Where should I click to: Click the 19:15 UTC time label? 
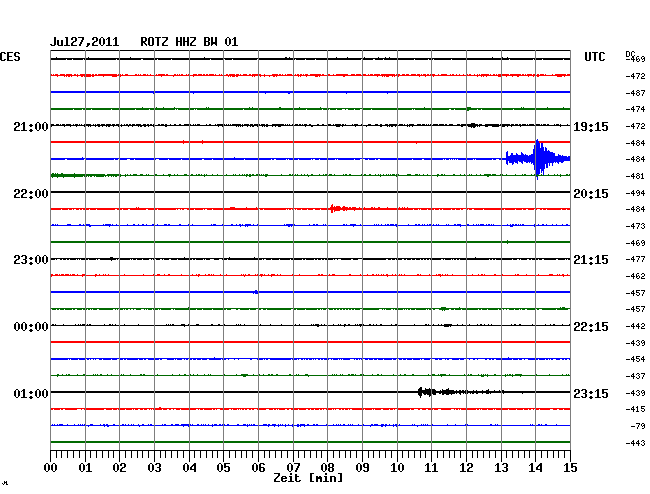pyautogui.click(x=591, y=127)
